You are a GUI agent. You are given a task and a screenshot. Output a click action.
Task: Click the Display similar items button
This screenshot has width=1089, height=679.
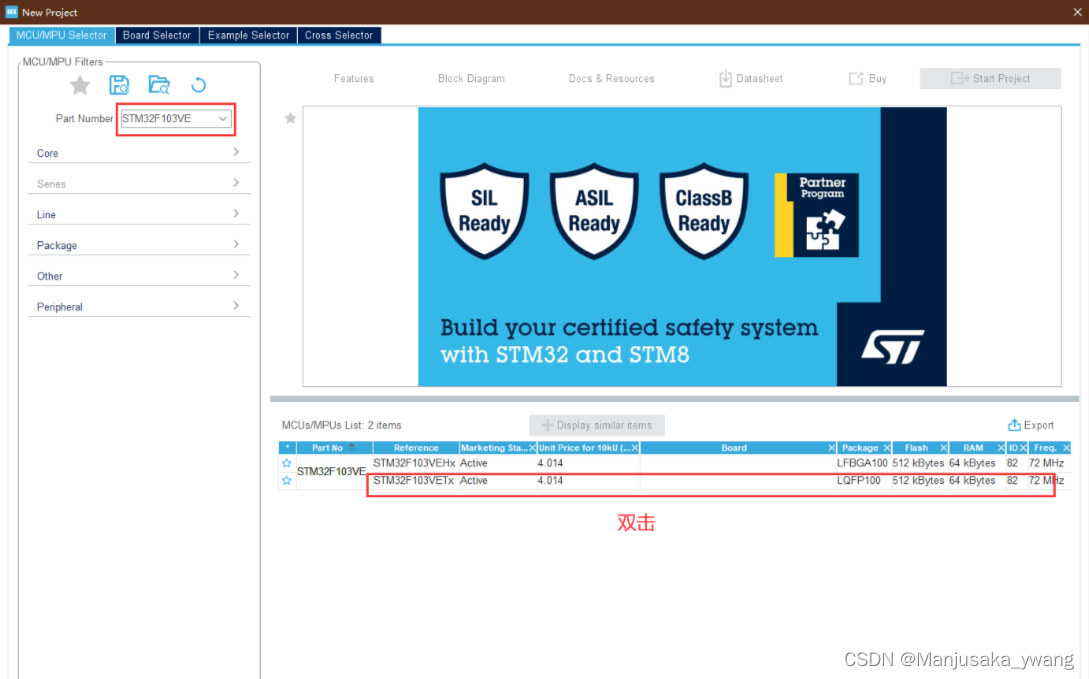click(596, 424)
